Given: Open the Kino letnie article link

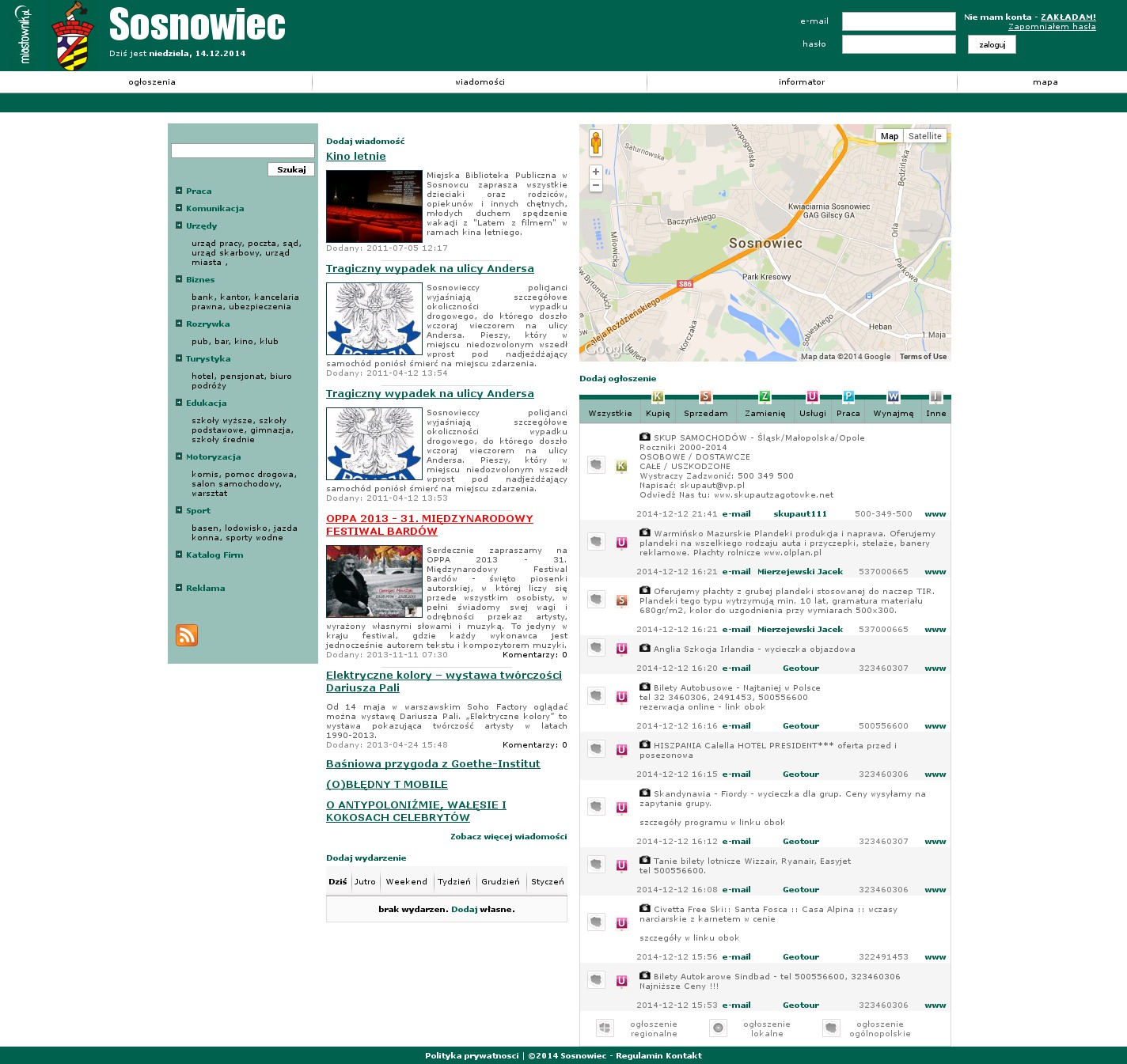Looking at the screenshot, I should [x=356, y=156].
